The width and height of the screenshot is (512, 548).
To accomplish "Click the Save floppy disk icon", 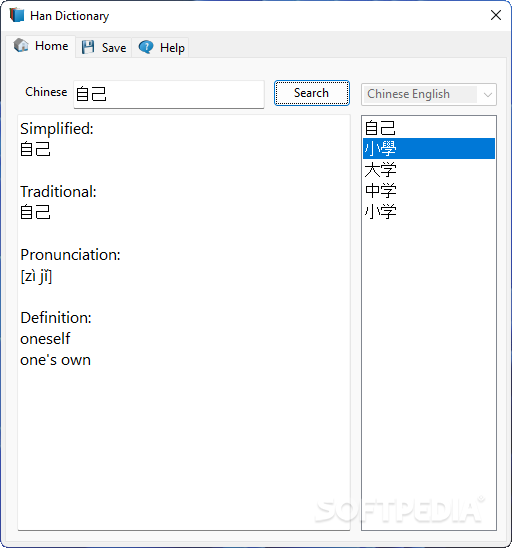I will click(88, 47).
